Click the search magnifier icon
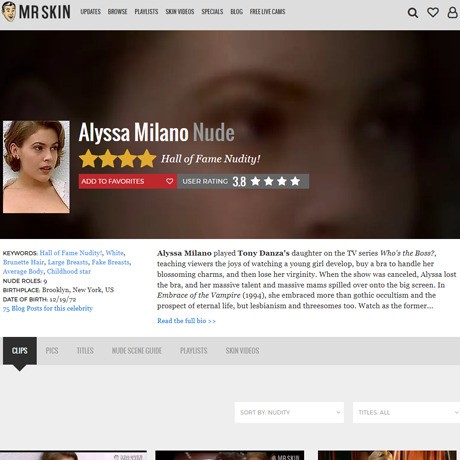The width and height of the screenshot is (460, 460). [x=413, y=13]
